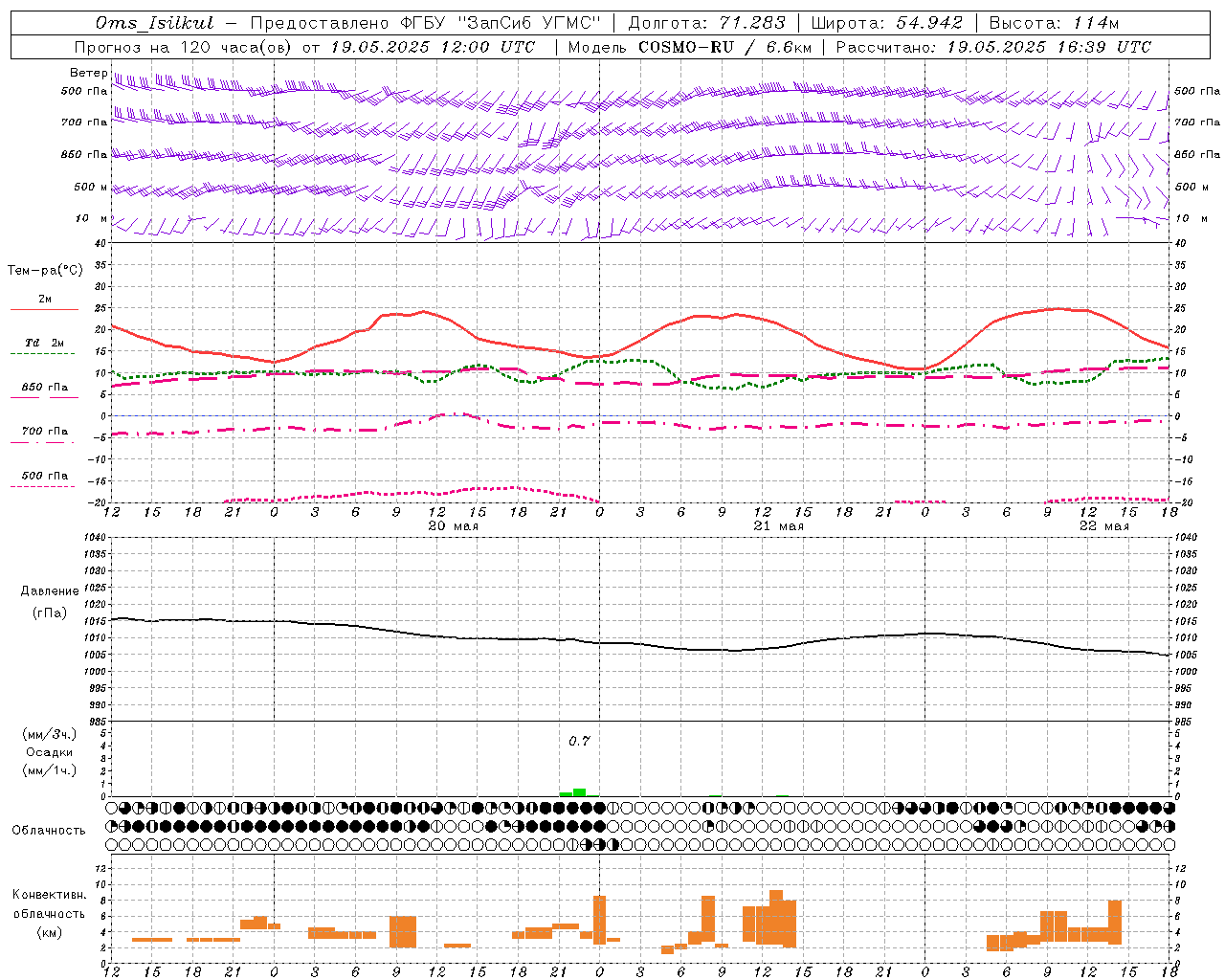Viewport: 1225px width, 980px height.
Task: Click the 0.7 precipitation amount value
Action: (x=579, y=742)
